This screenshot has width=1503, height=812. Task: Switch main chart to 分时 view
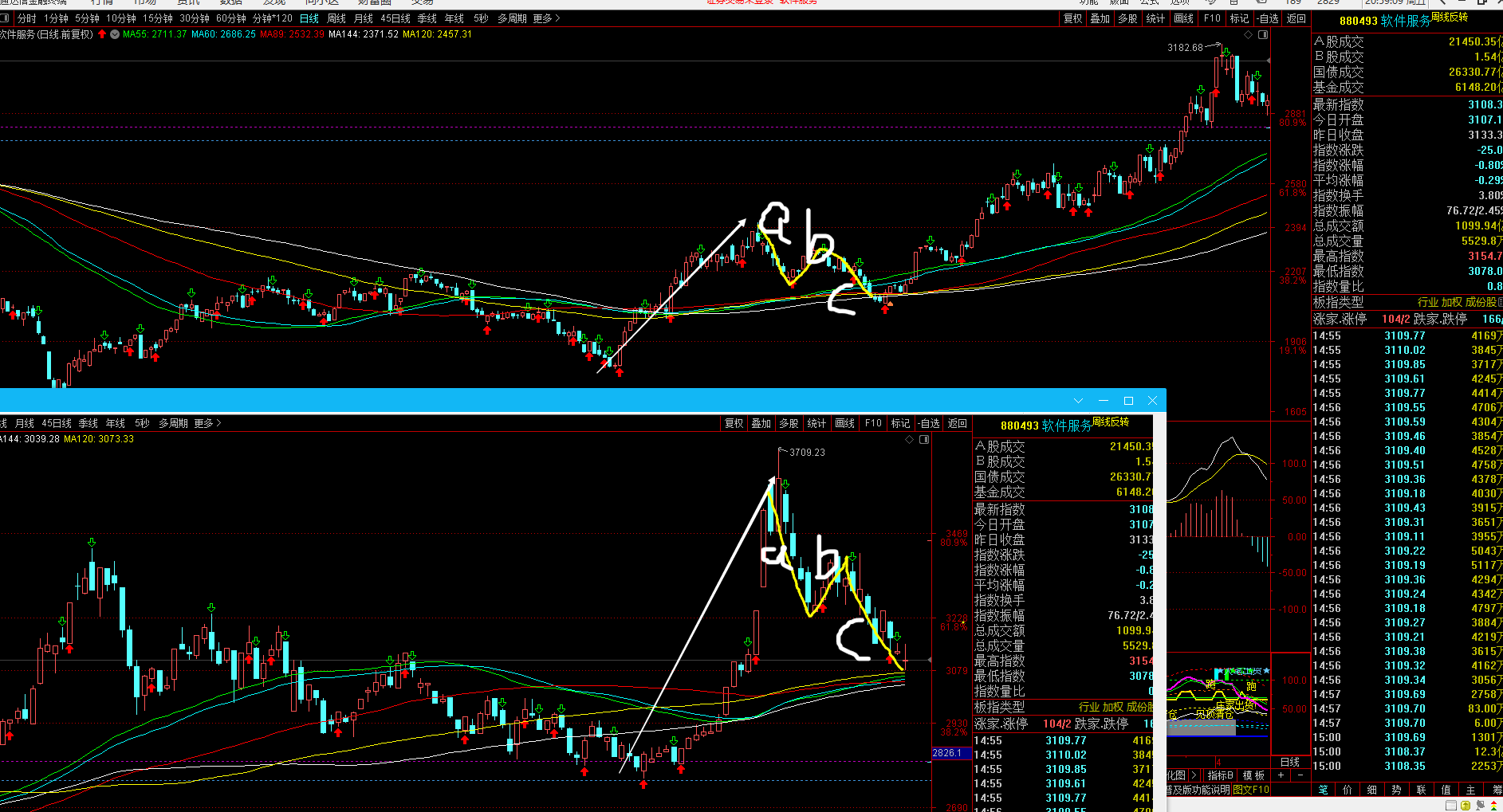pyautogui.click(x=27, y=18)
